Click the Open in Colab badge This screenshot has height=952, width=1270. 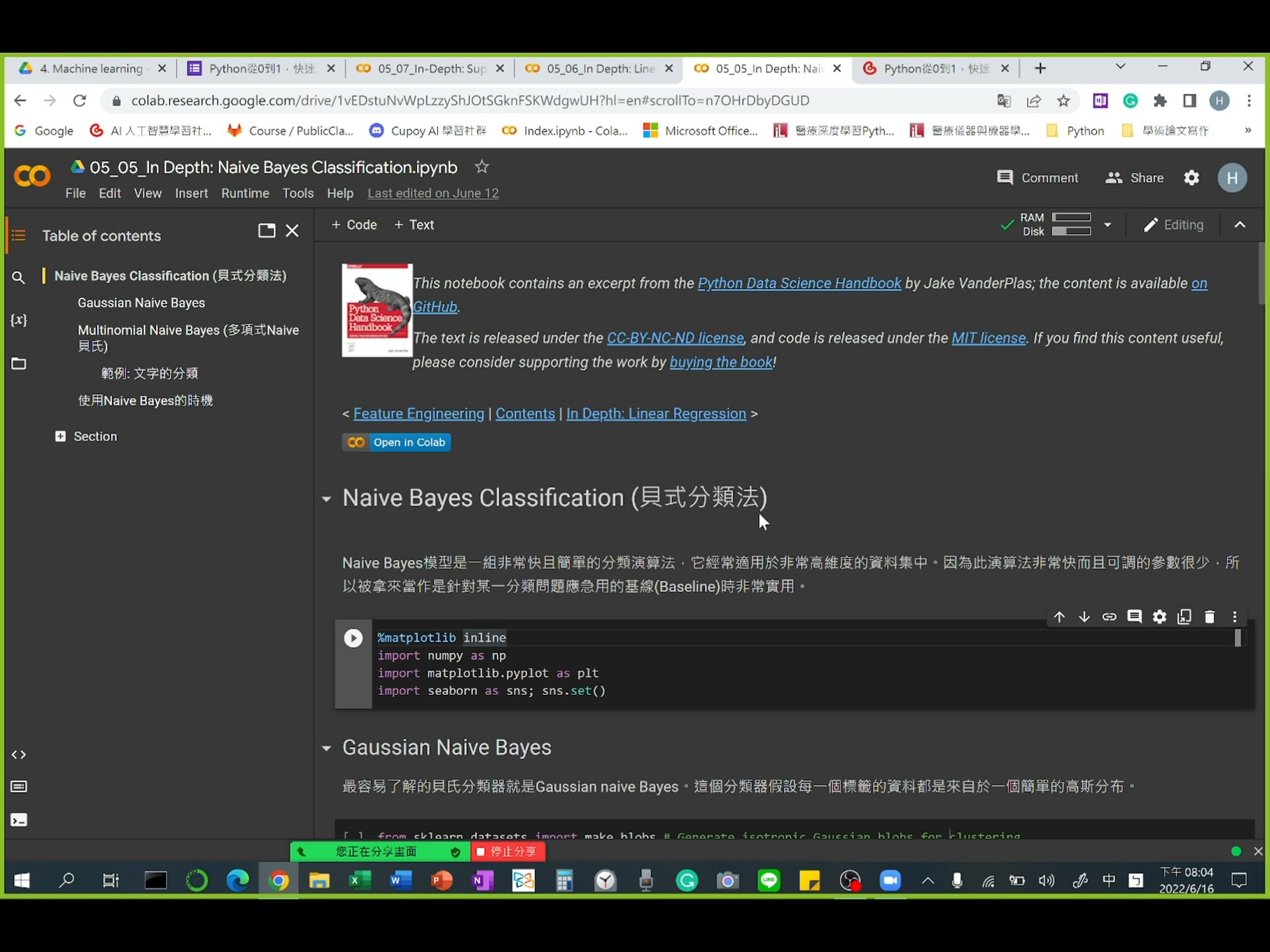[396, 442]
